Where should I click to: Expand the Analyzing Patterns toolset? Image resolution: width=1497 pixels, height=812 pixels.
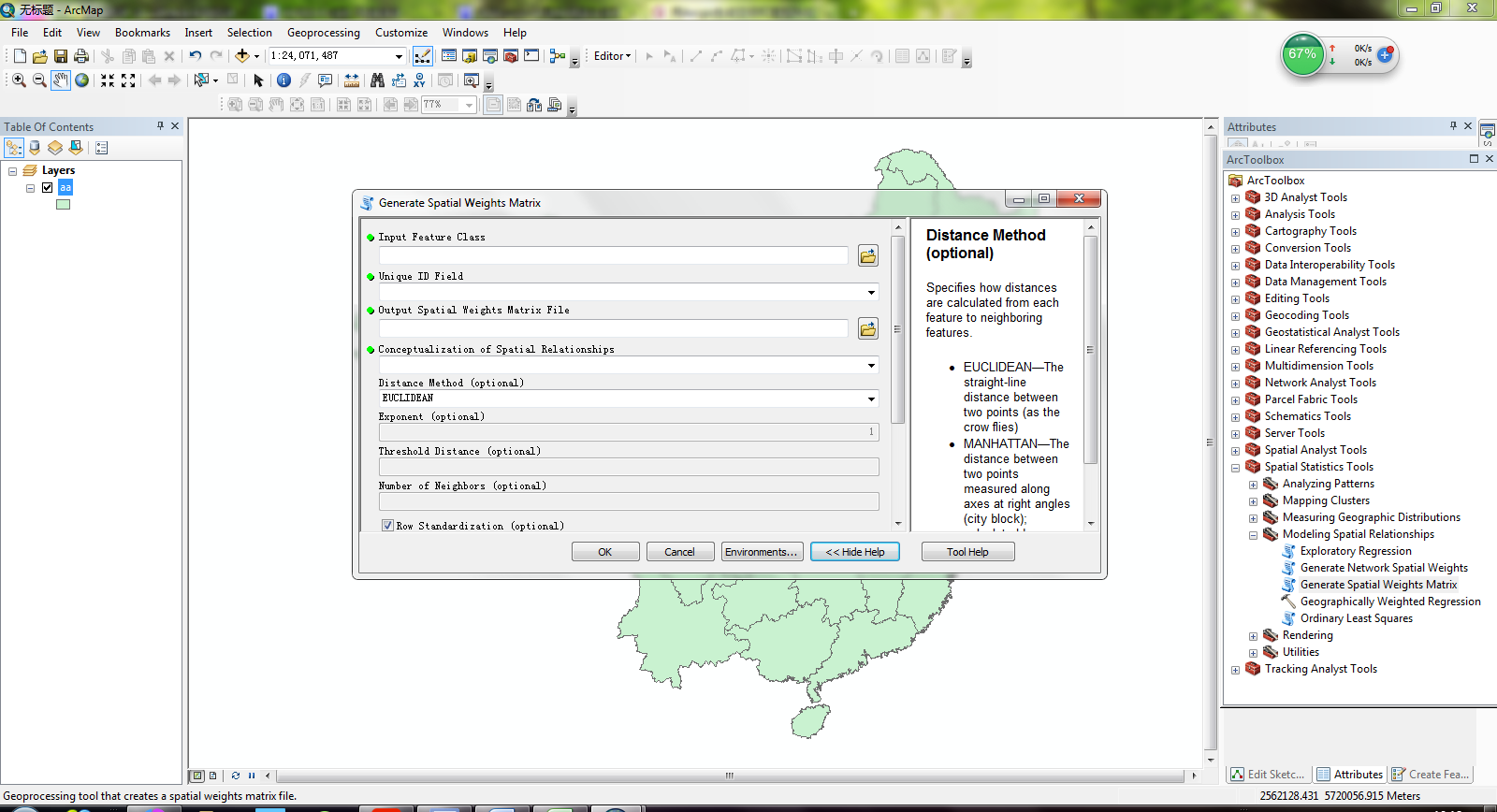tap(1253, 485)
